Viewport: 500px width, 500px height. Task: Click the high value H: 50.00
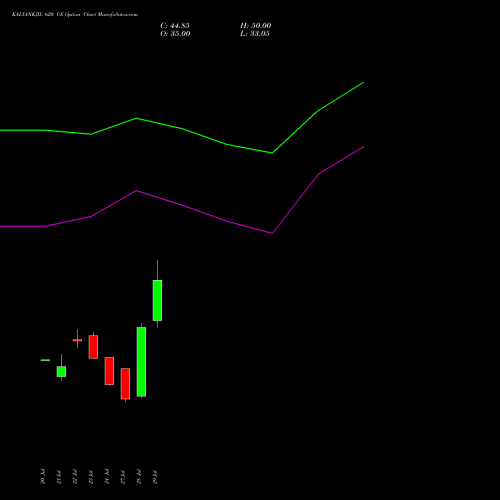(256, 26)
